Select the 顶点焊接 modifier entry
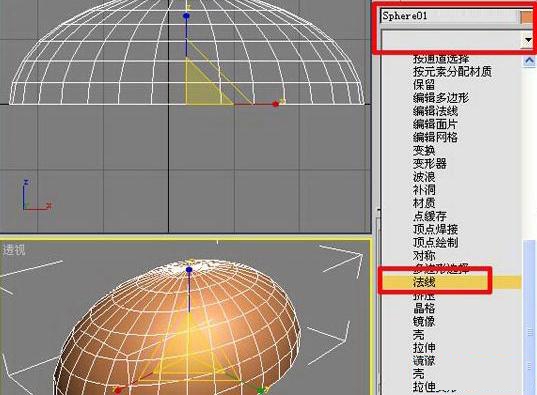Viewport: 537px width, 395px height. 435,229
